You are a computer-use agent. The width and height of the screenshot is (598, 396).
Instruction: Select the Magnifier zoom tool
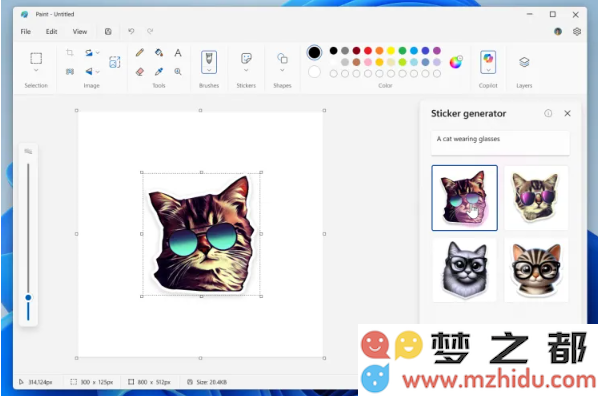click(x=178, y=71)
